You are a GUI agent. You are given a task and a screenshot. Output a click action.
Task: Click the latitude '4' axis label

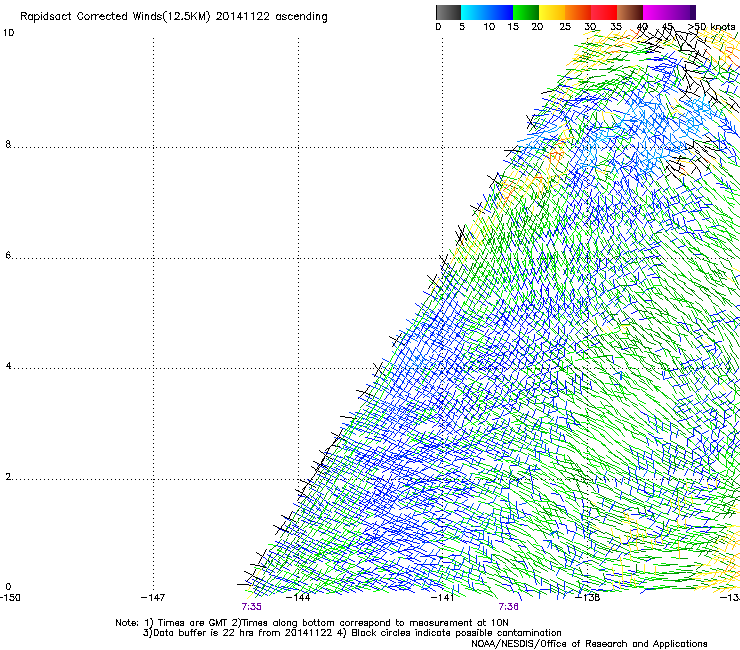coord(8,366)
